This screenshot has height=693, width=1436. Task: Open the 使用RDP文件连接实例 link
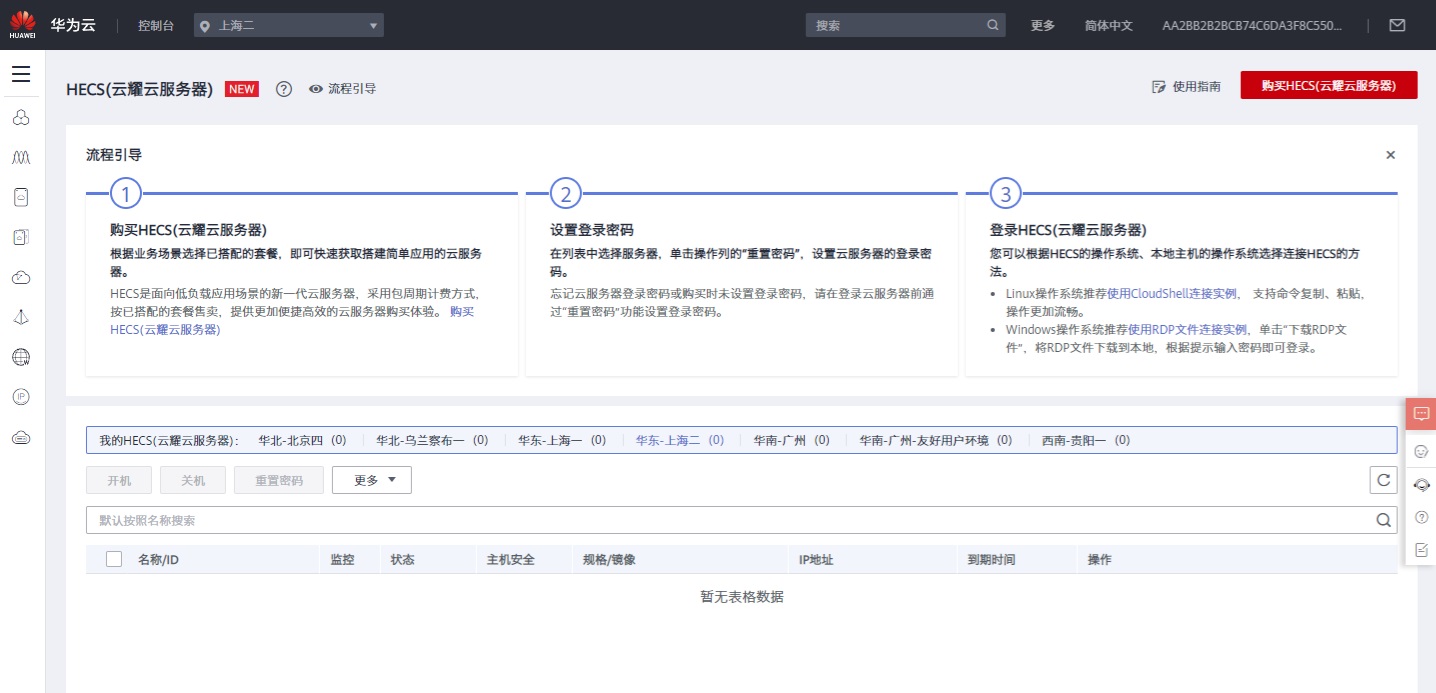(1187, 329)
